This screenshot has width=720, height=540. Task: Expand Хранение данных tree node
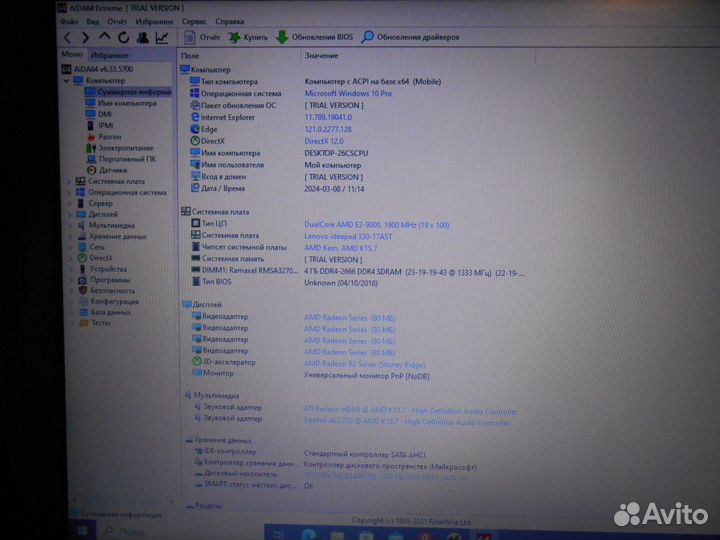70,236
